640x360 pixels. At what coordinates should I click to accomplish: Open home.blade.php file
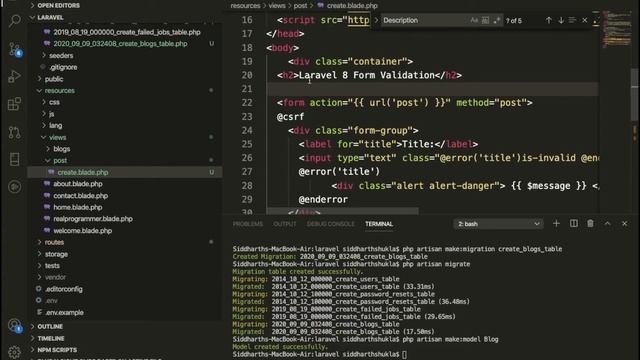78,207
